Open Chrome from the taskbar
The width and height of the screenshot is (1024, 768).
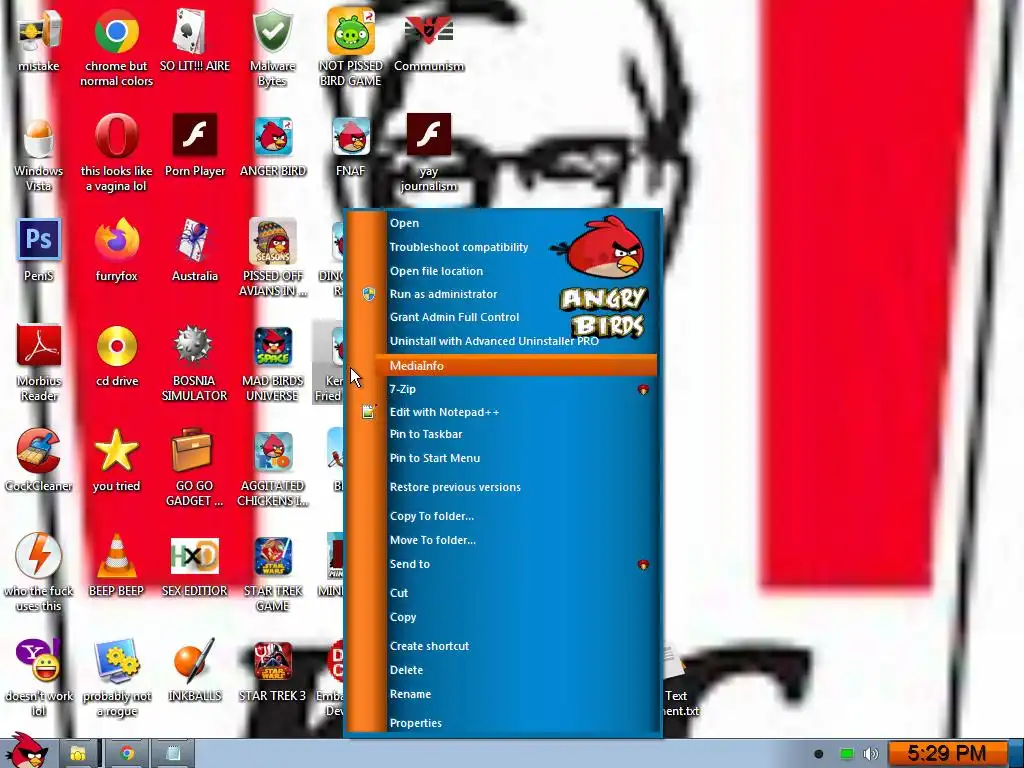coord(127,754)
